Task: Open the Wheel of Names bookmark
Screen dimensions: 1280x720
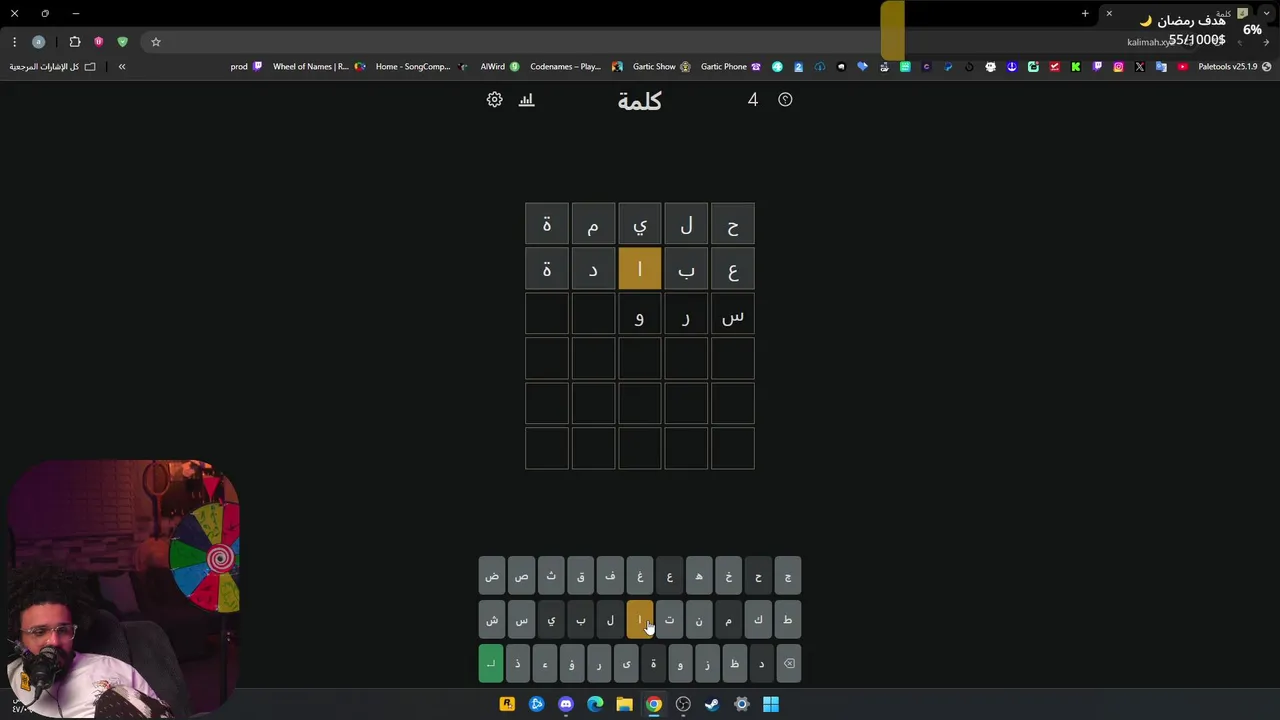Action: pos(319,67)
